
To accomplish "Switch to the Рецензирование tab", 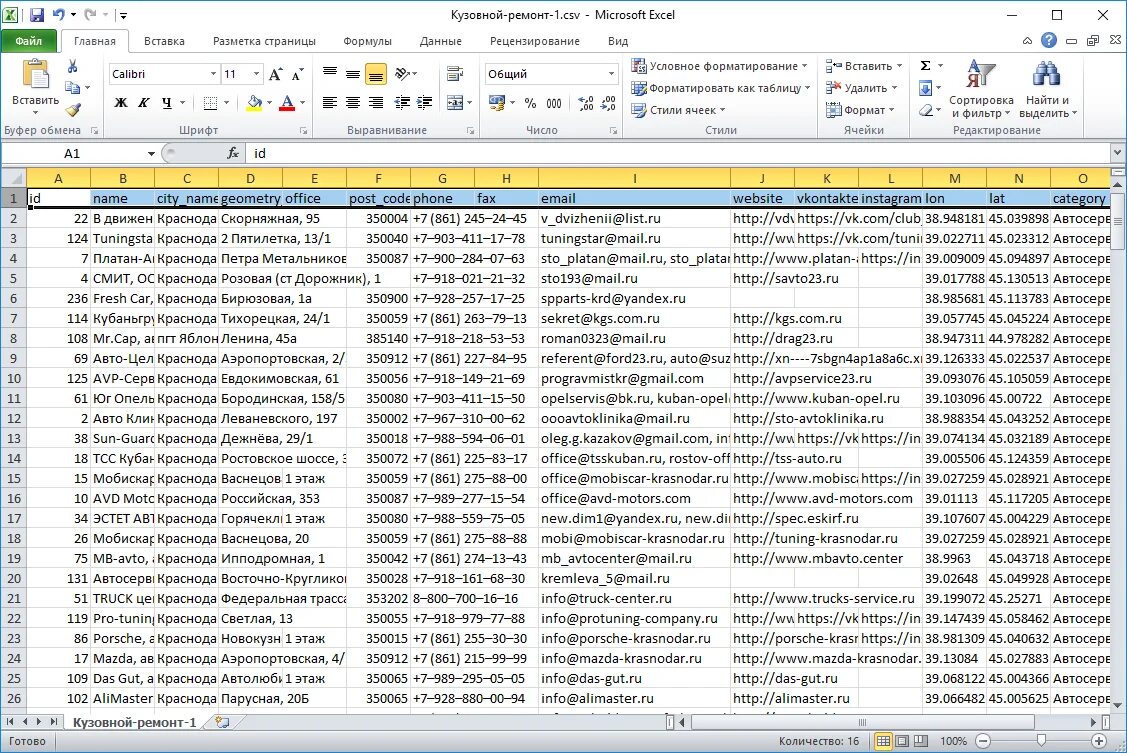I will [x=535, y=41].
